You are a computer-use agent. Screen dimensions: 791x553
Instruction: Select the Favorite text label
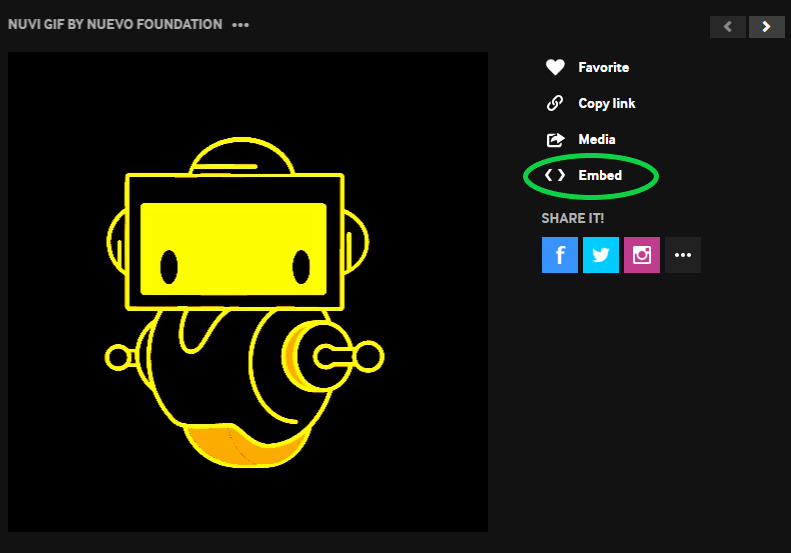point(603,67)
